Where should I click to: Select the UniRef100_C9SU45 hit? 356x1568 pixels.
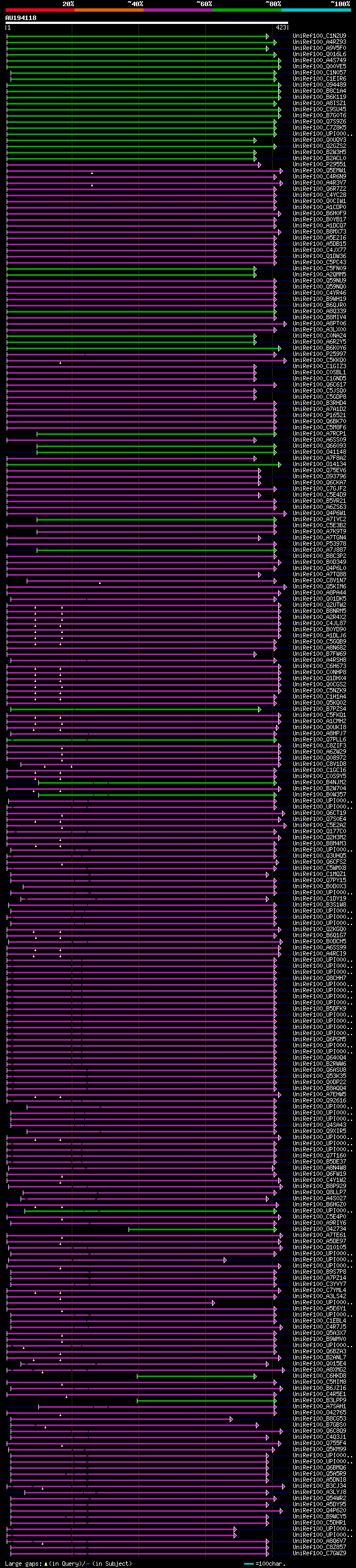(x=319, y=110)
